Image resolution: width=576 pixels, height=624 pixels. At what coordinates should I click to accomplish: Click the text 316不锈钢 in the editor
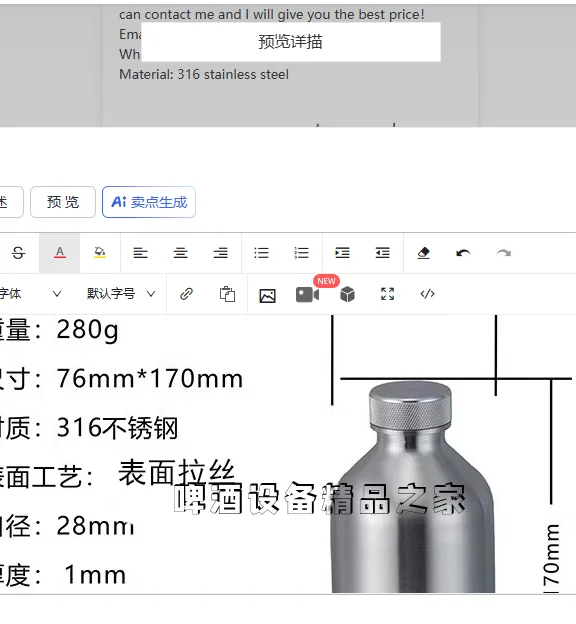[117, 428]
